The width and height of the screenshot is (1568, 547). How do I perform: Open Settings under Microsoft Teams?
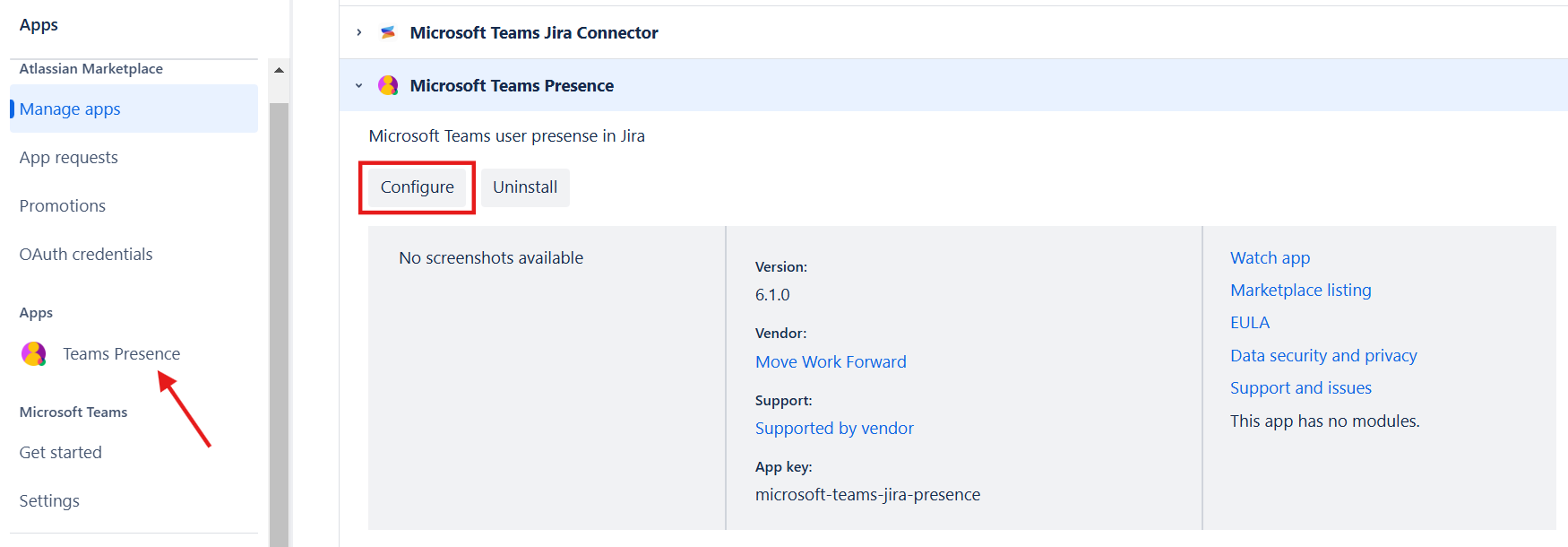(49, 501)
